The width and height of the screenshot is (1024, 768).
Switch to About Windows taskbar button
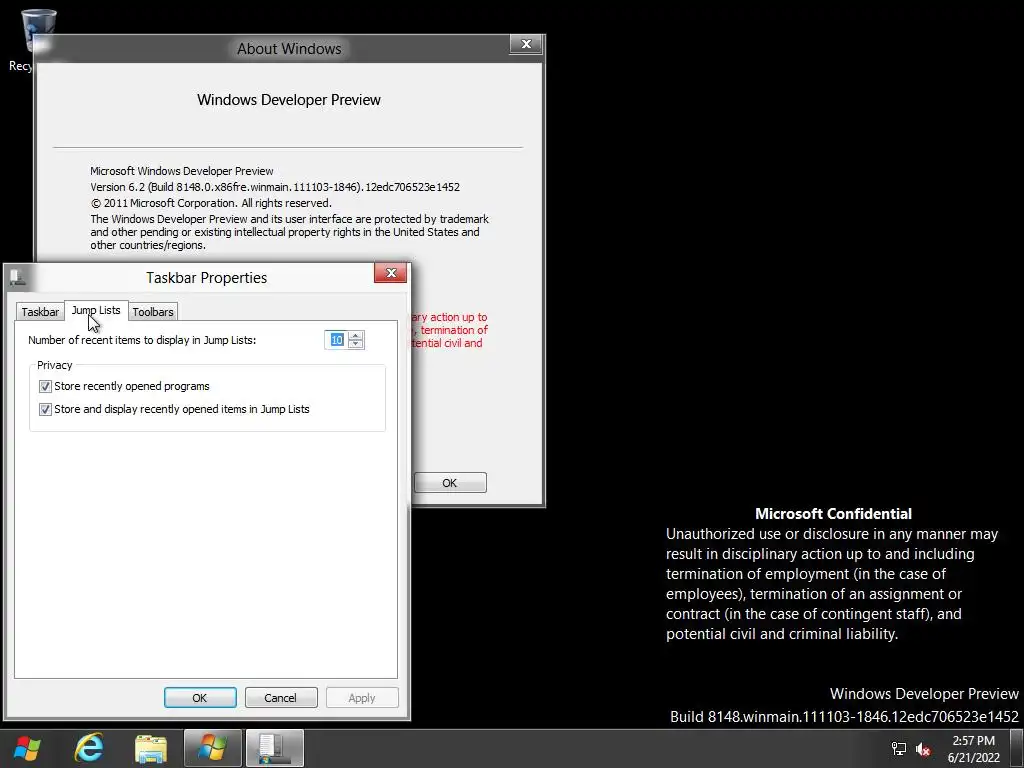pyautogui.click(x=213, y=748)
